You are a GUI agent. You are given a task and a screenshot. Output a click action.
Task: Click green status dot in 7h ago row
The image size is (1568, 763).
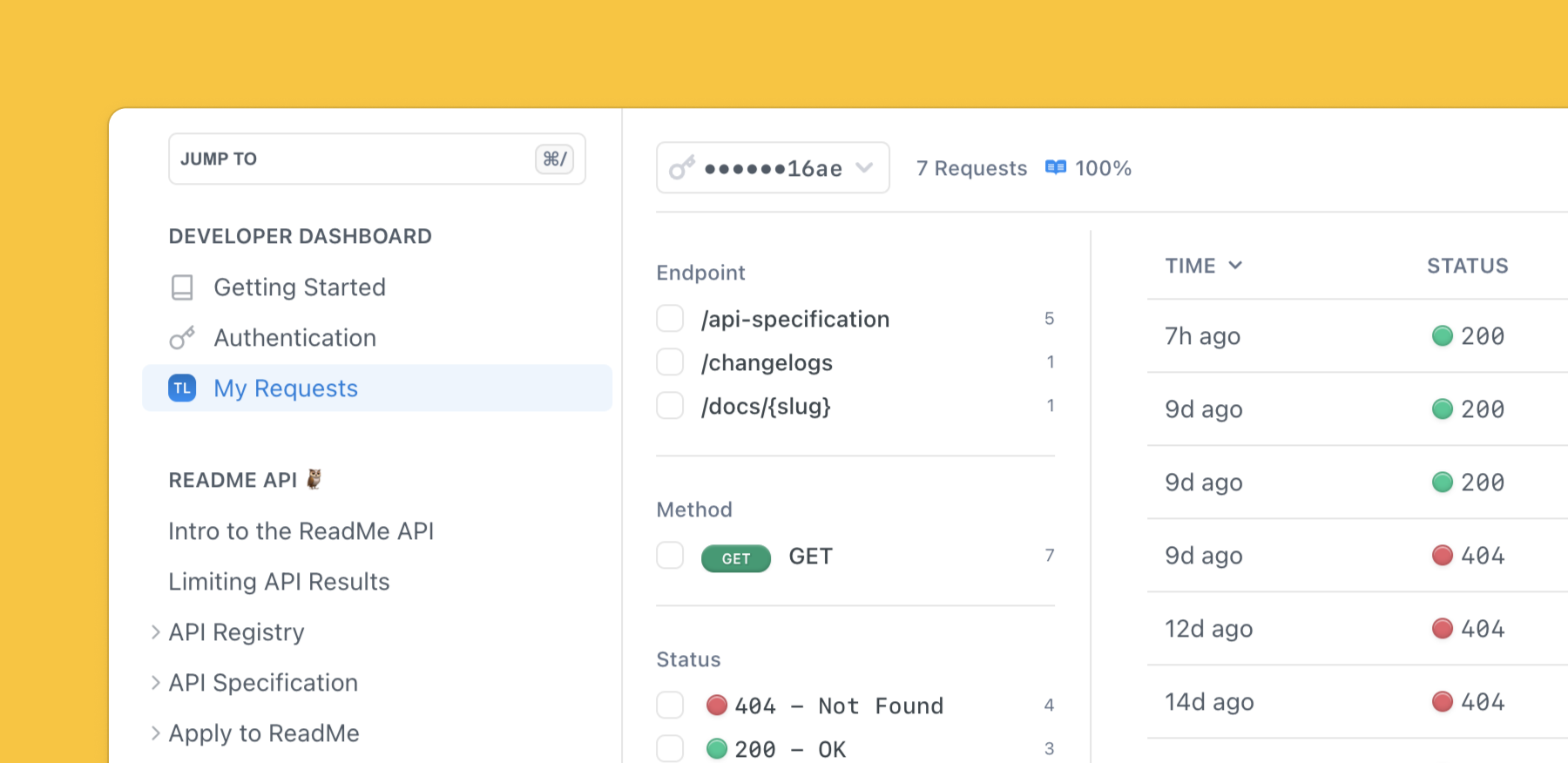click(x=1443, y=335)
